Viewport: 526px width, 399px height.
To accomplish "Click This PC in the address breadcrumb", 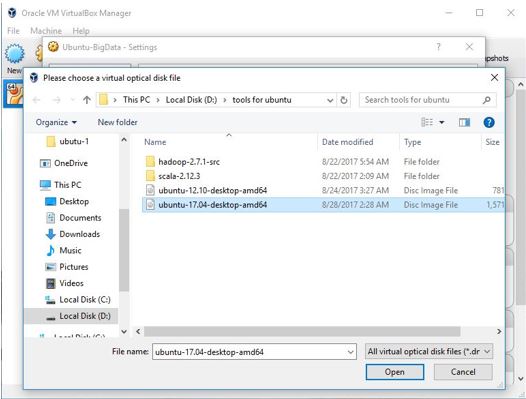I will 136,100.
